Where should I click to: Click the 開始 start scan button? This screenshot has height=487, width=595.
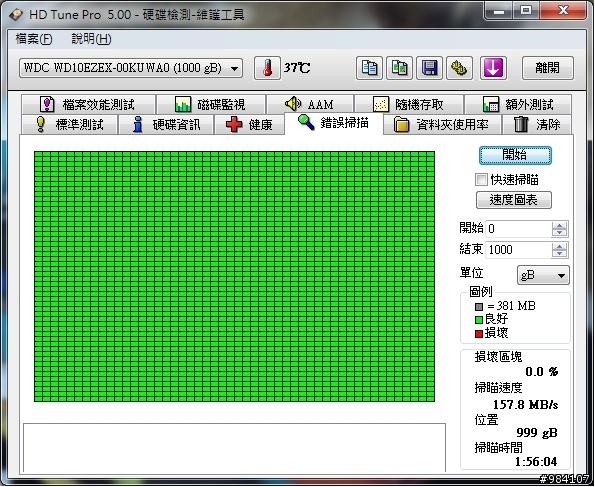click(515, 155)
